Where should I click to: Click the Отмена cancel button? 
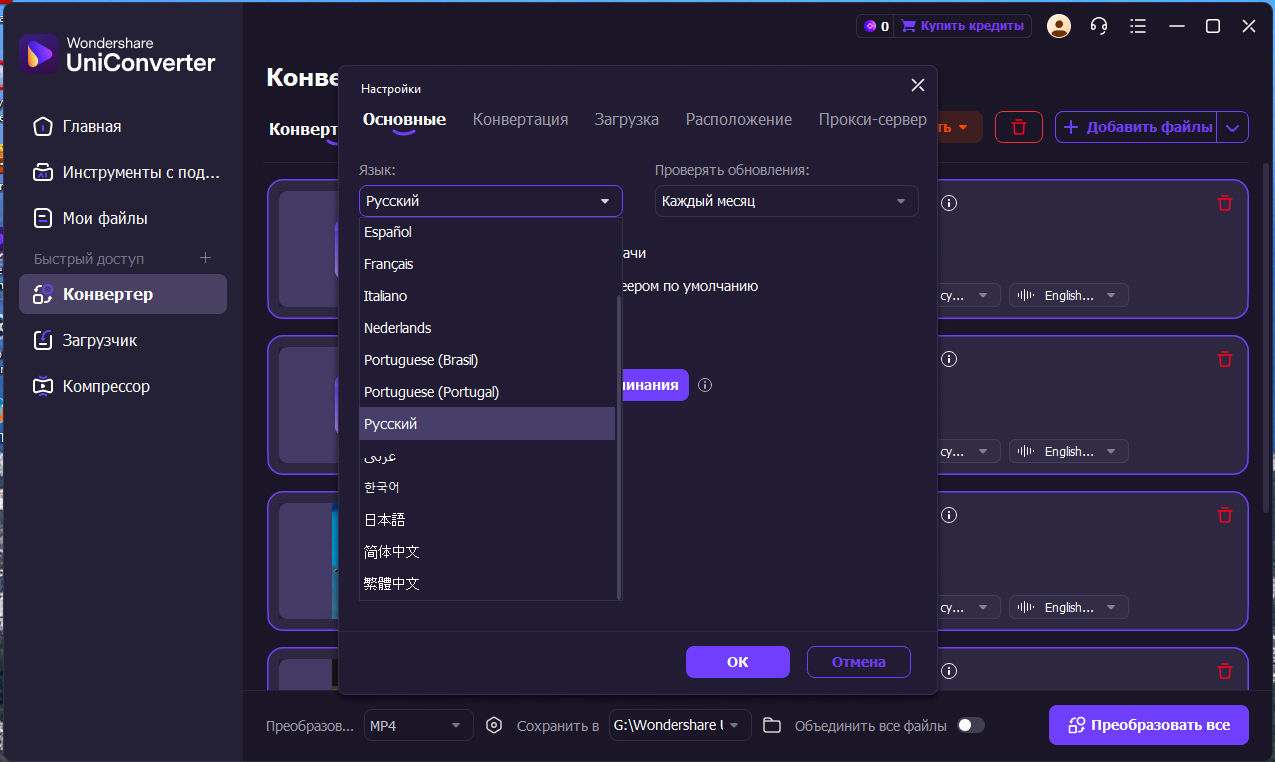858,662
